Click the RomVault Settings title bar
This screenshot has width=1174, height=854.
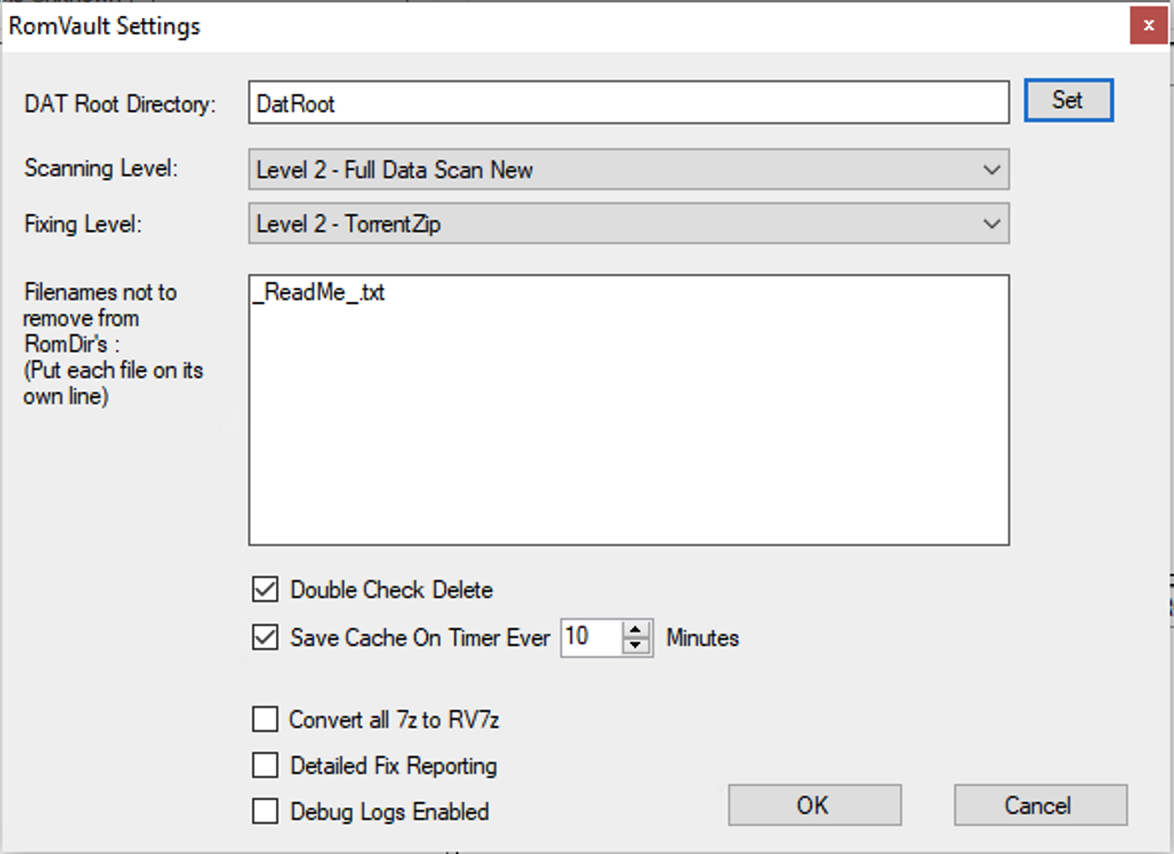[500, 26]
